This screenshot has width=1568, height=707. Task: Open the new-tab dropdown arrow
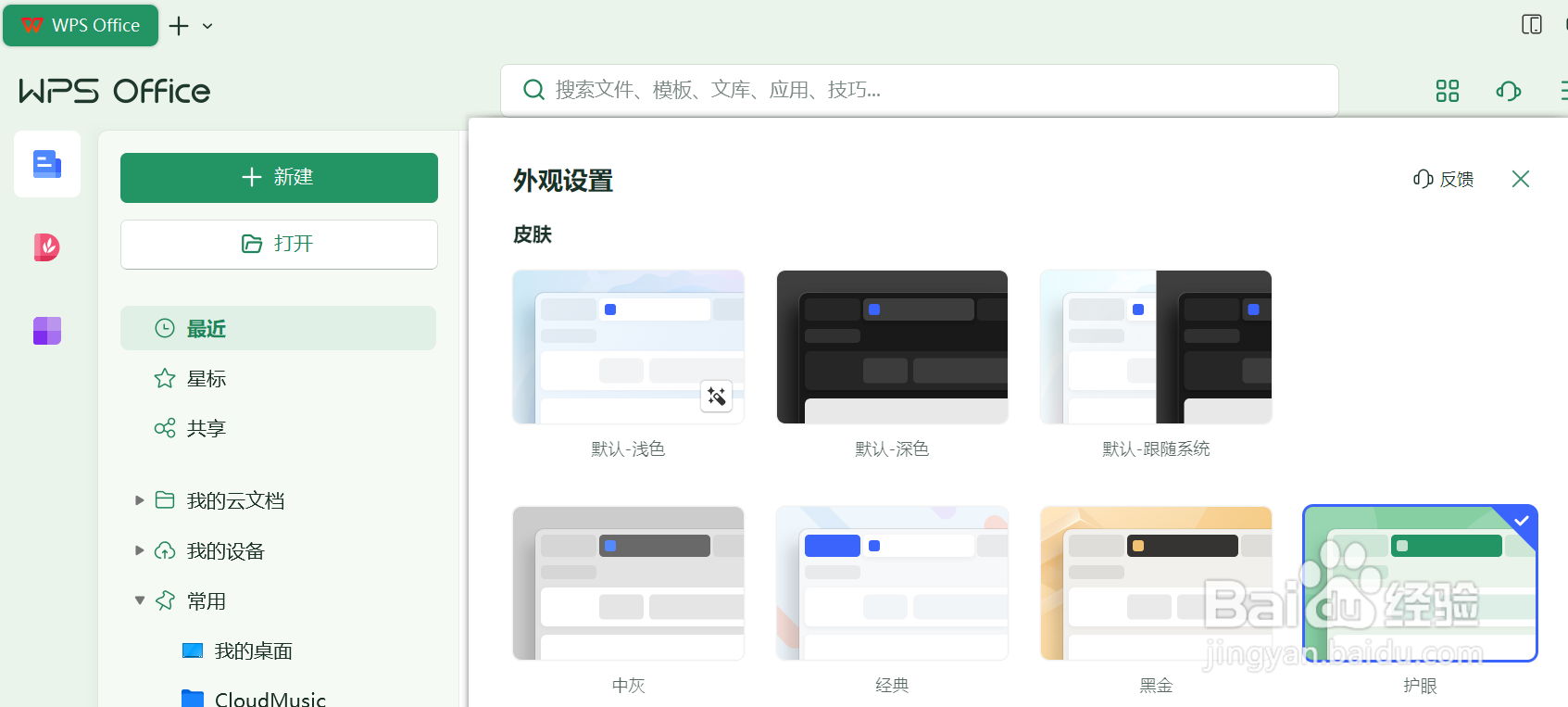click(207, 26)
